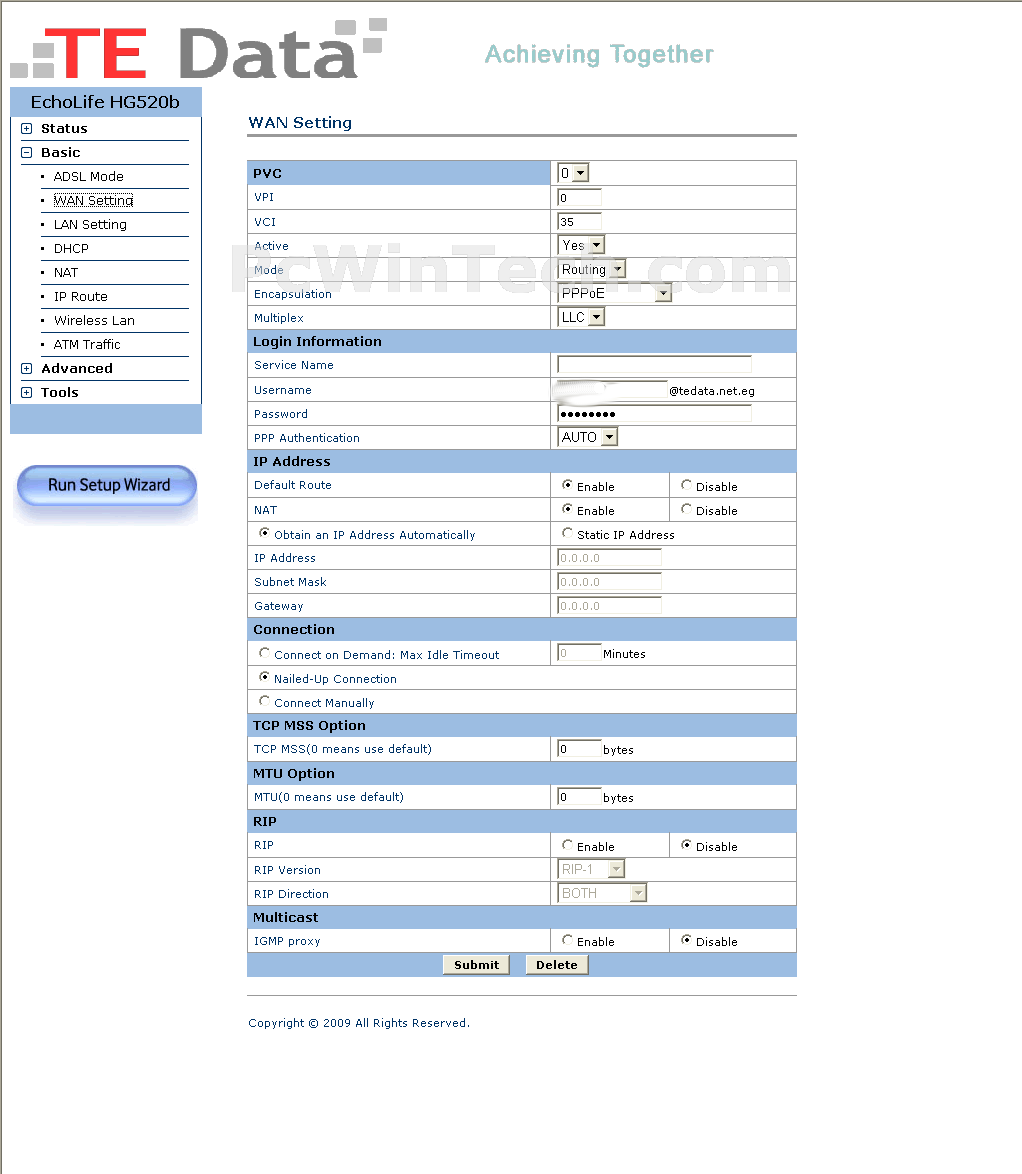The height and width of the screenshot is (1174, 1022).
Task: Select Enable for Default Route
Action: (568, 485)
